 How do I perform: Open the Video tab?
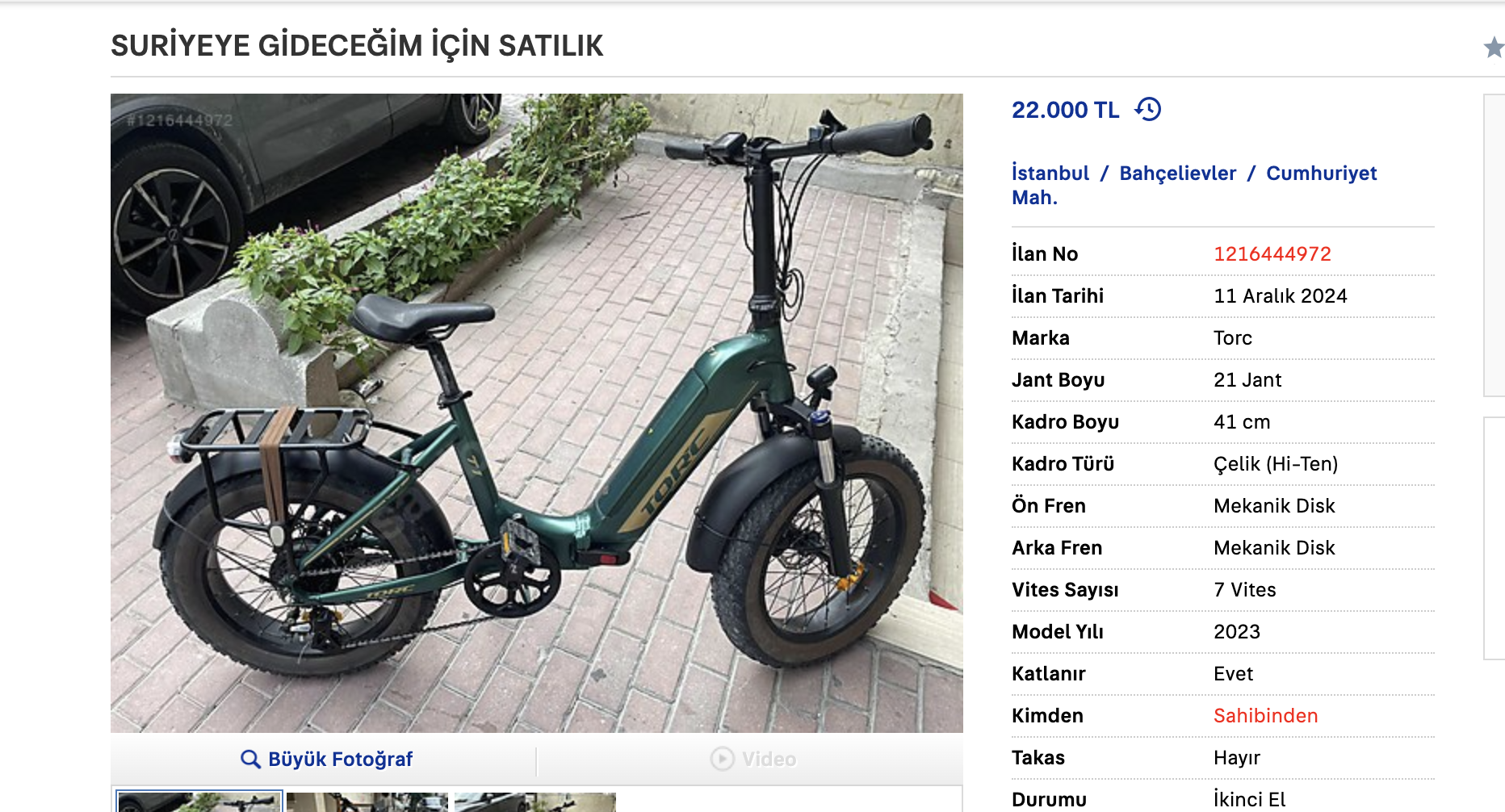(x=752, y=759)
